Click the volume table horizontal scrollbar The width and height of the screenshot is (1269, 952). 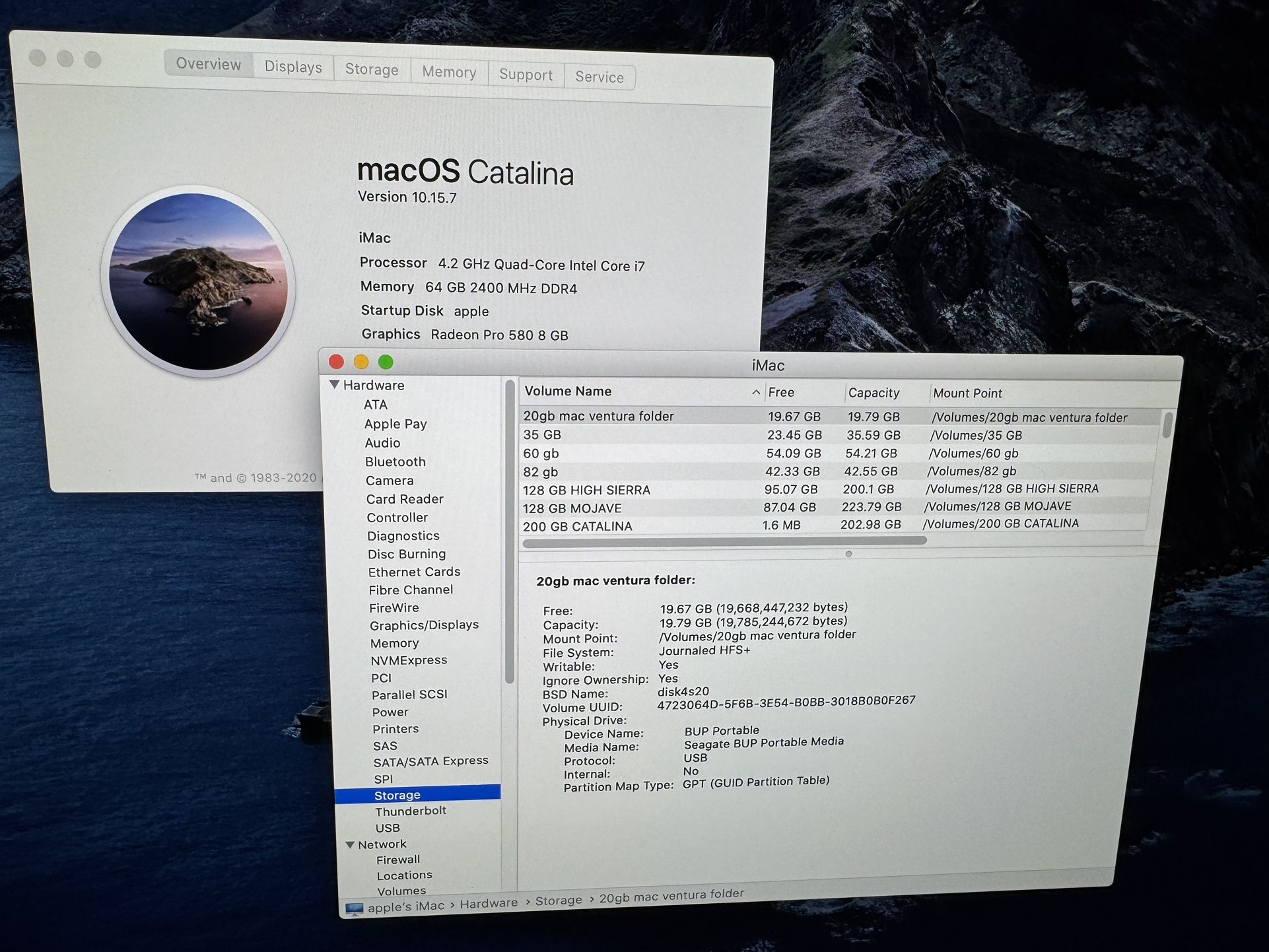pyautogui.click(x=724, y=542)
